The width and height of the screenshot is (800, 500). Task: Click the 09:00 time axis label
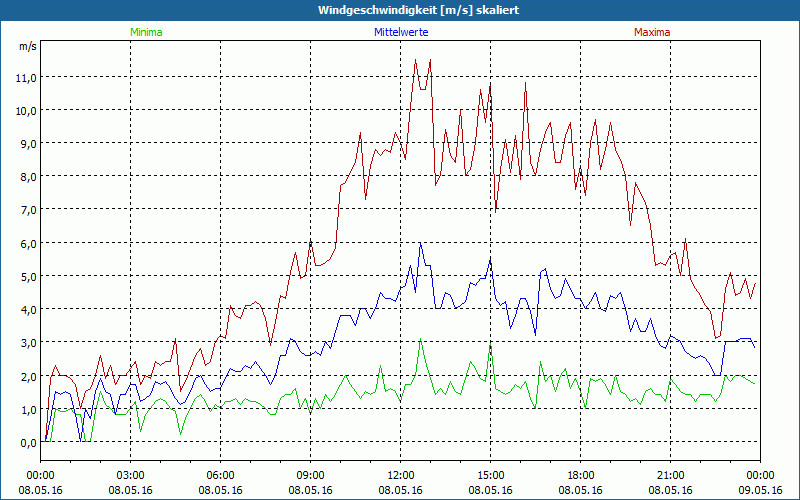click(311, 476)
